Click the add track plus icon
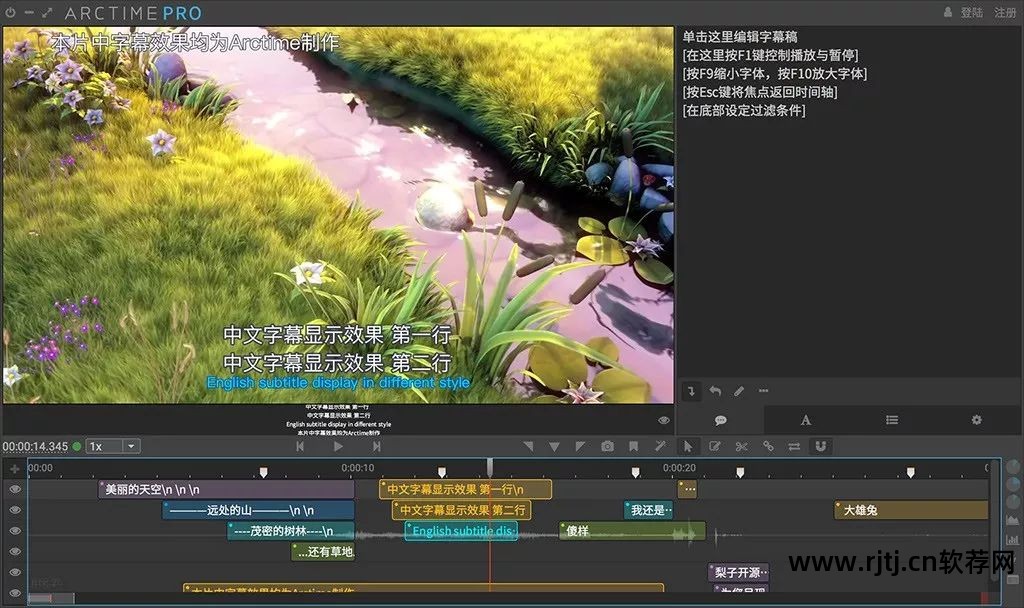The image size is (1024, 608). click(x=14, y=469)
